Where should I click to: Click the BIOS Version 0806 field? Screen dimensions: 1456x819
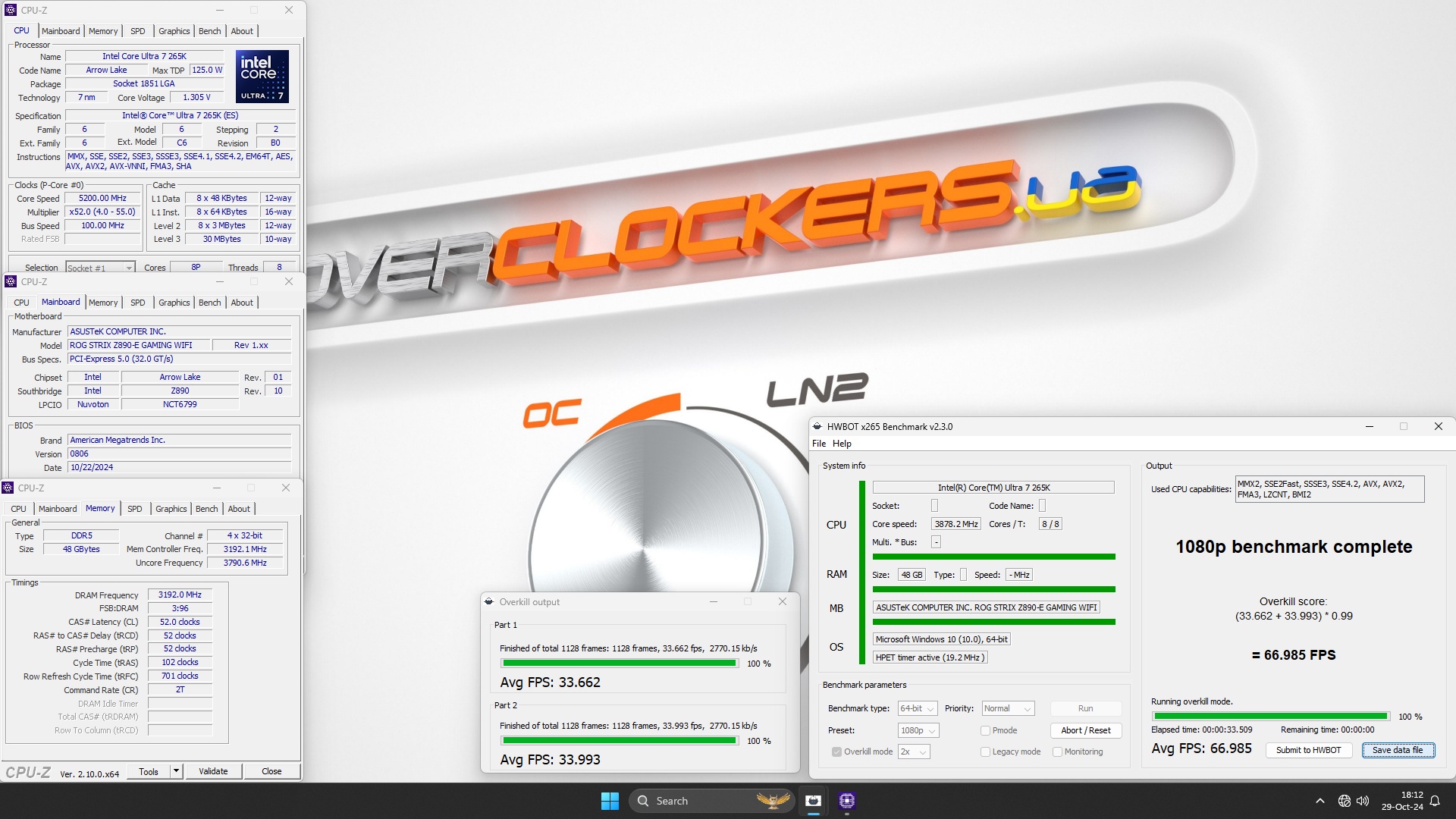pos(180,454)
